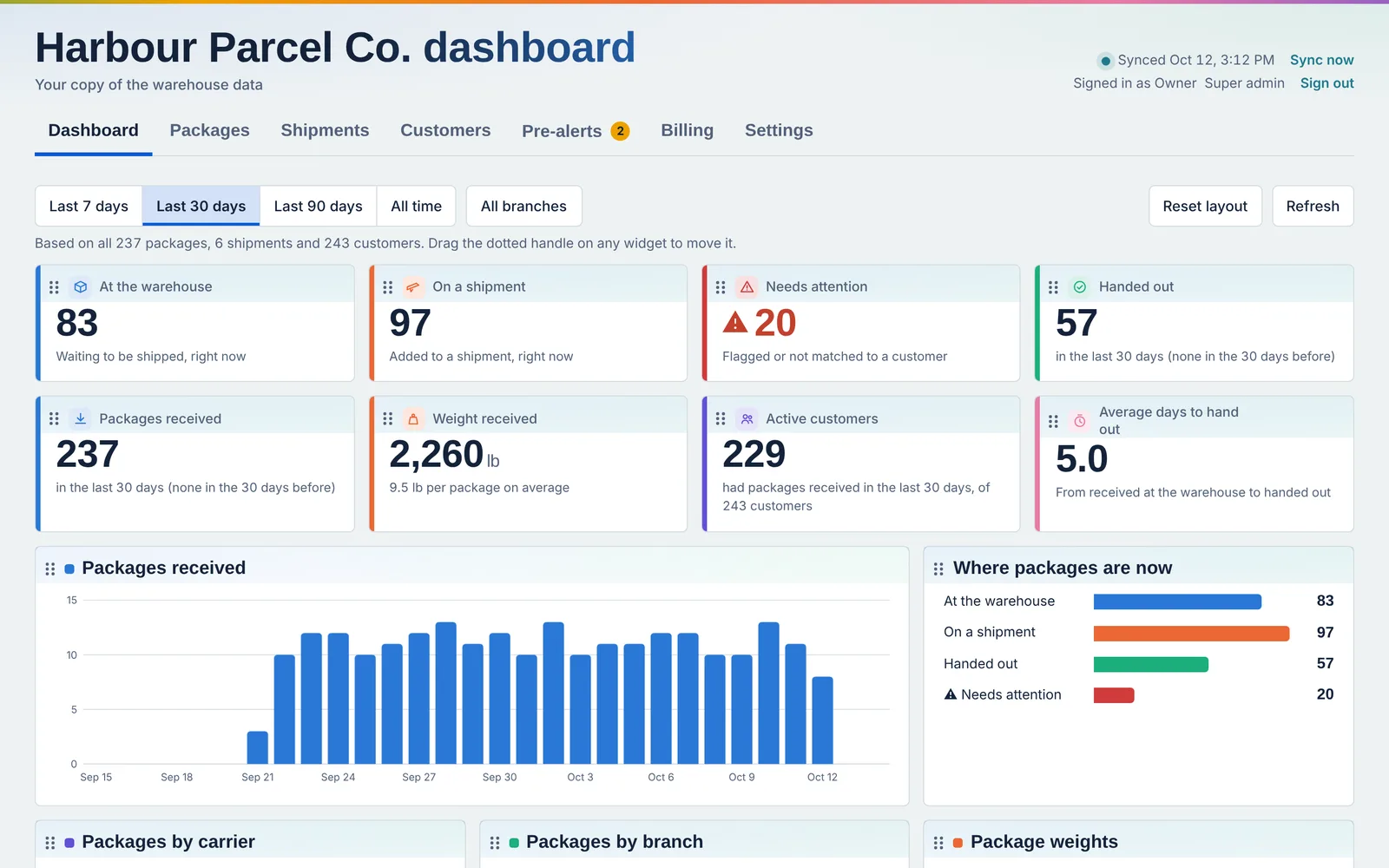Click the Needs attention card warning icon
Viewport: 1389px width, 868px height.
(x=747, y=287)
